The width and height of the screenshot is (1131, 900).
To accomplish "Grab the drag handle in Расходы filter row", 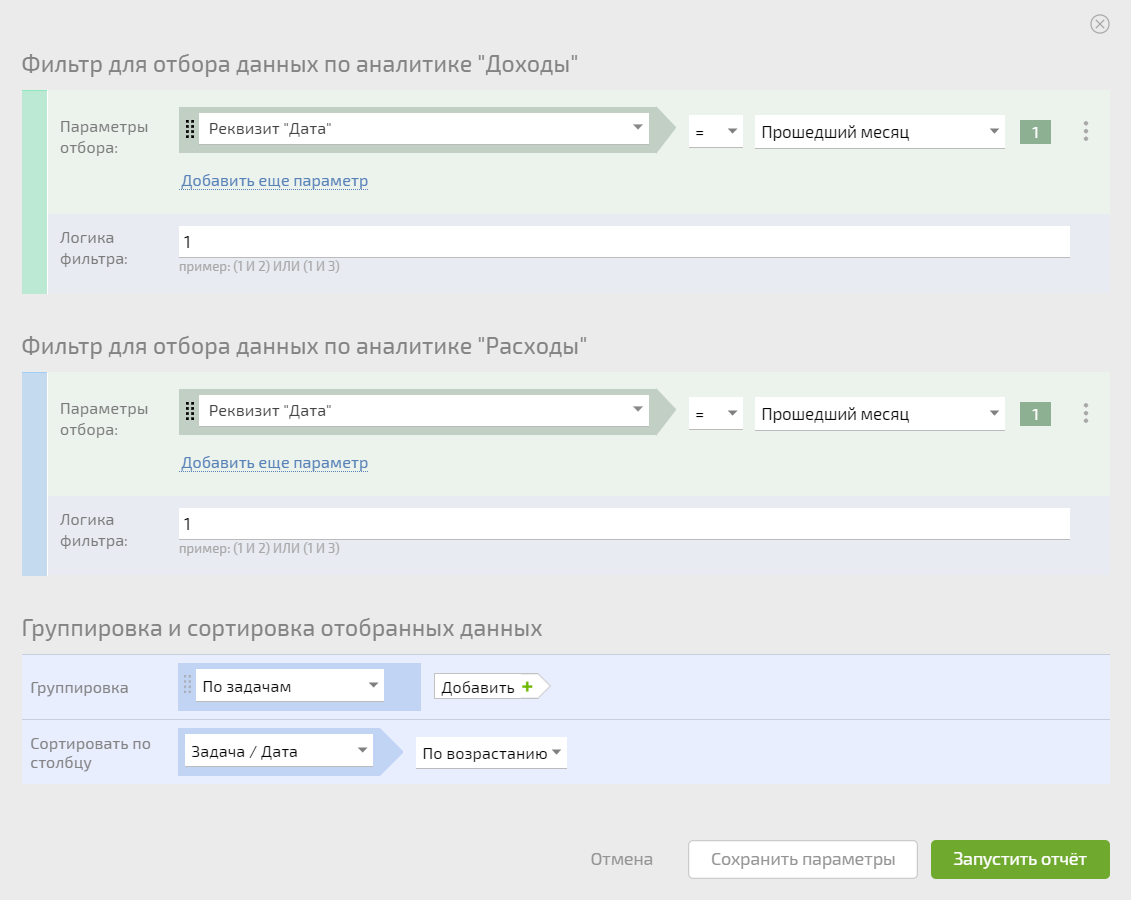I will pos(190,411).
